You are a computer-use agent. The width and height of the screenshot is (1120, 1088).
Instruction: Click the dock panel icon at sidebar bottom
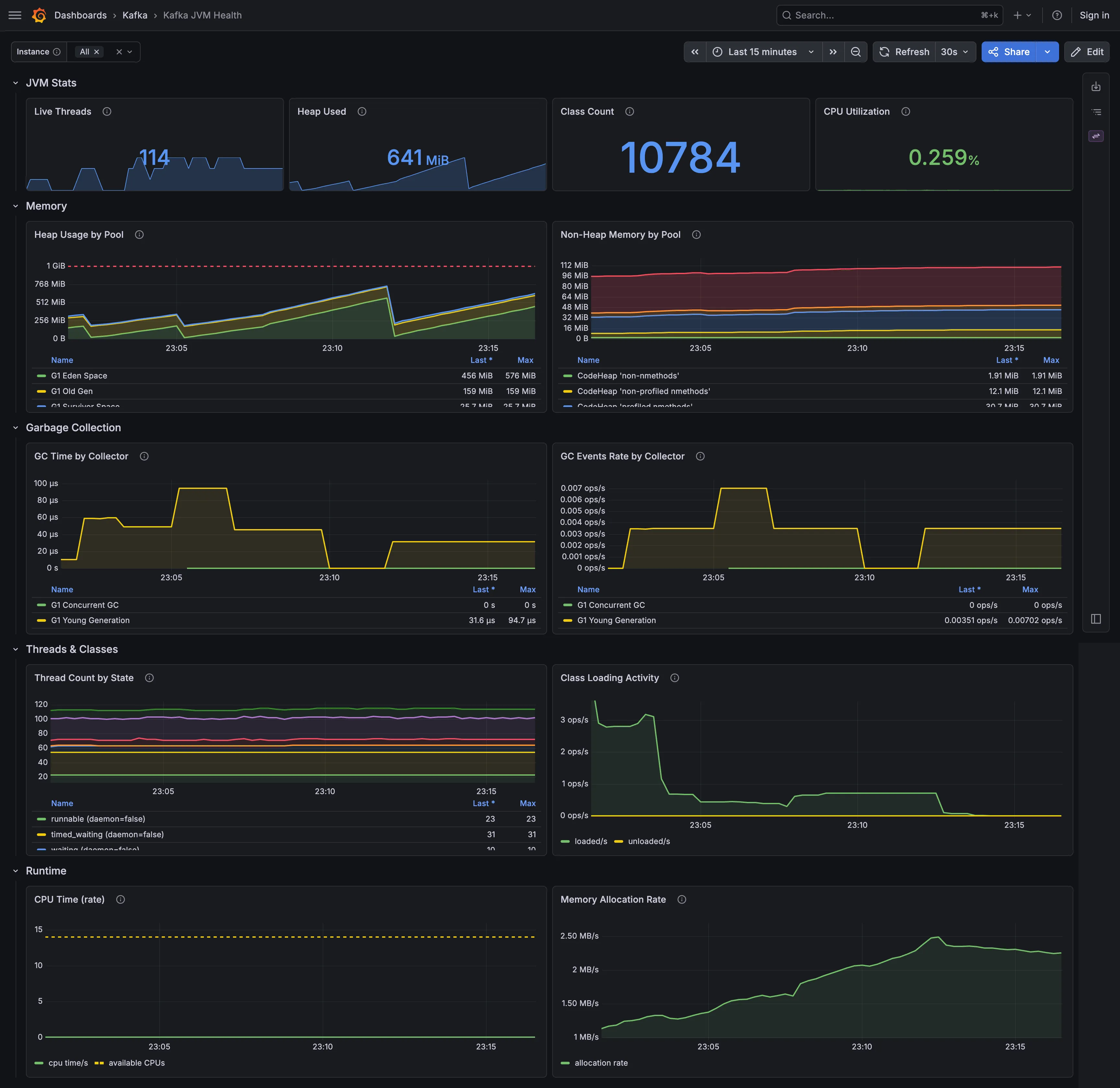[1096, 619]
